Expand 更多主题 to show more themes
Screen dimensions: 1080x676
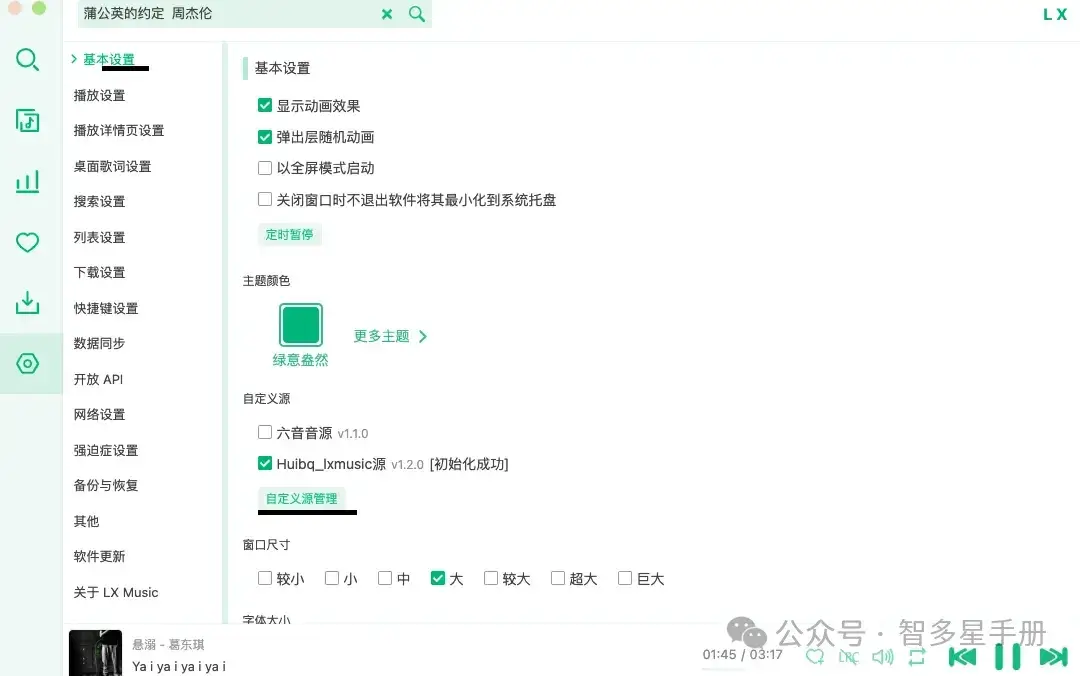390,336
